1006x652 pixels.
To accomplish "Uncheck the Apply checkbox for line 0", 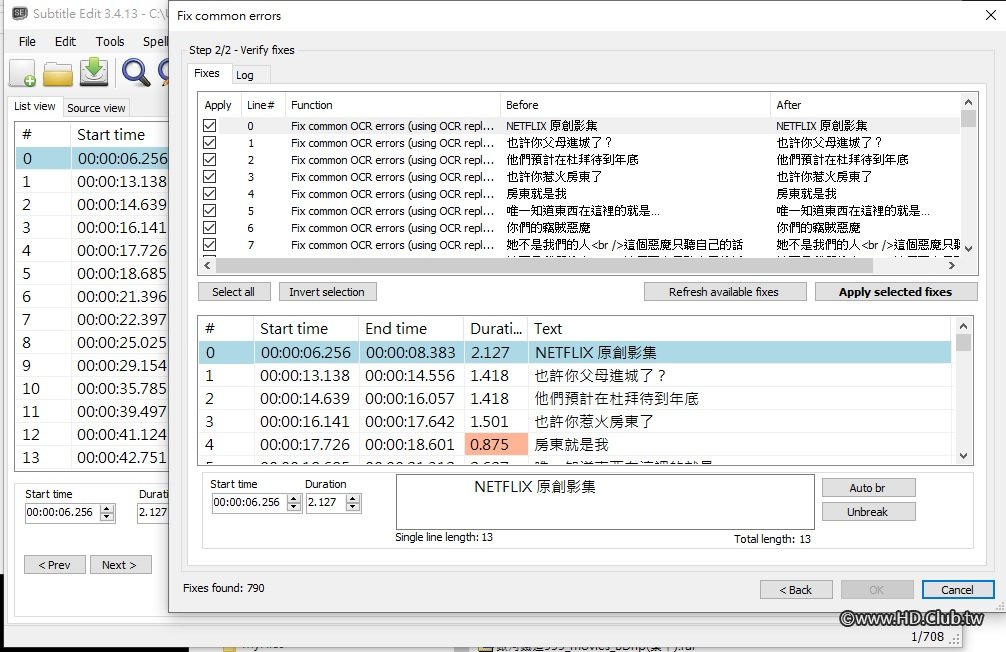I will (x=210, y=125).
